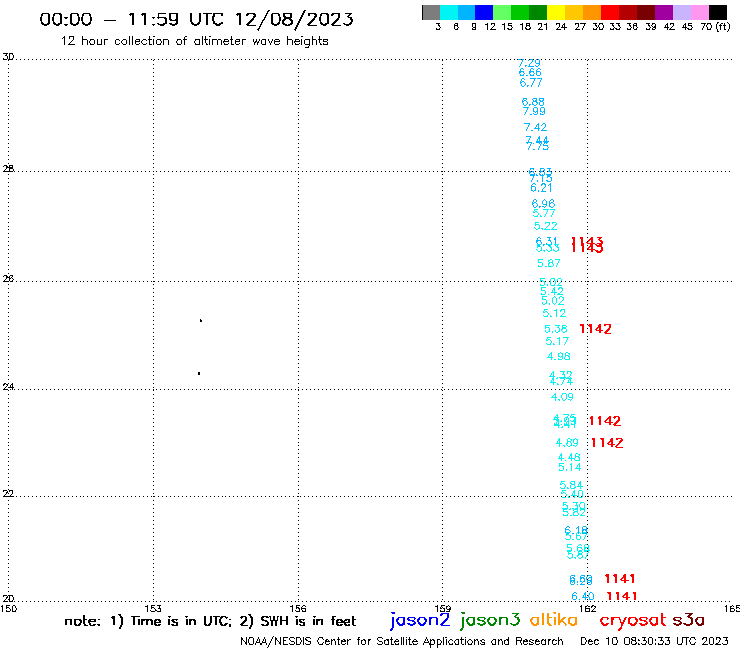Select the orange swatch near the 30 label
Screen dimensions: 740x650
(592, 12)
